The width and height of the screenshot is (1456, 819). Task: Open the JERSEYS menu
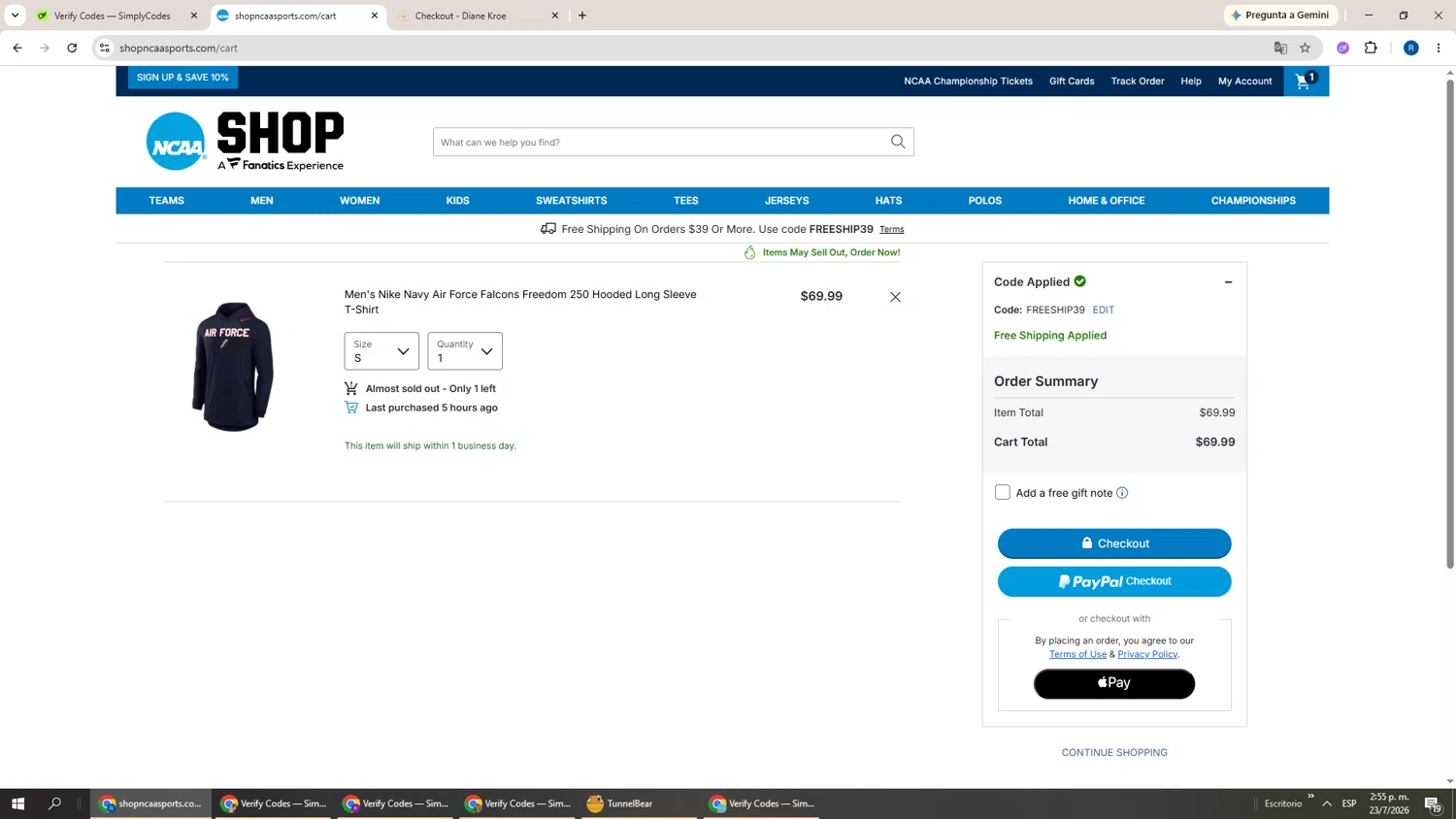pos(787,201)
